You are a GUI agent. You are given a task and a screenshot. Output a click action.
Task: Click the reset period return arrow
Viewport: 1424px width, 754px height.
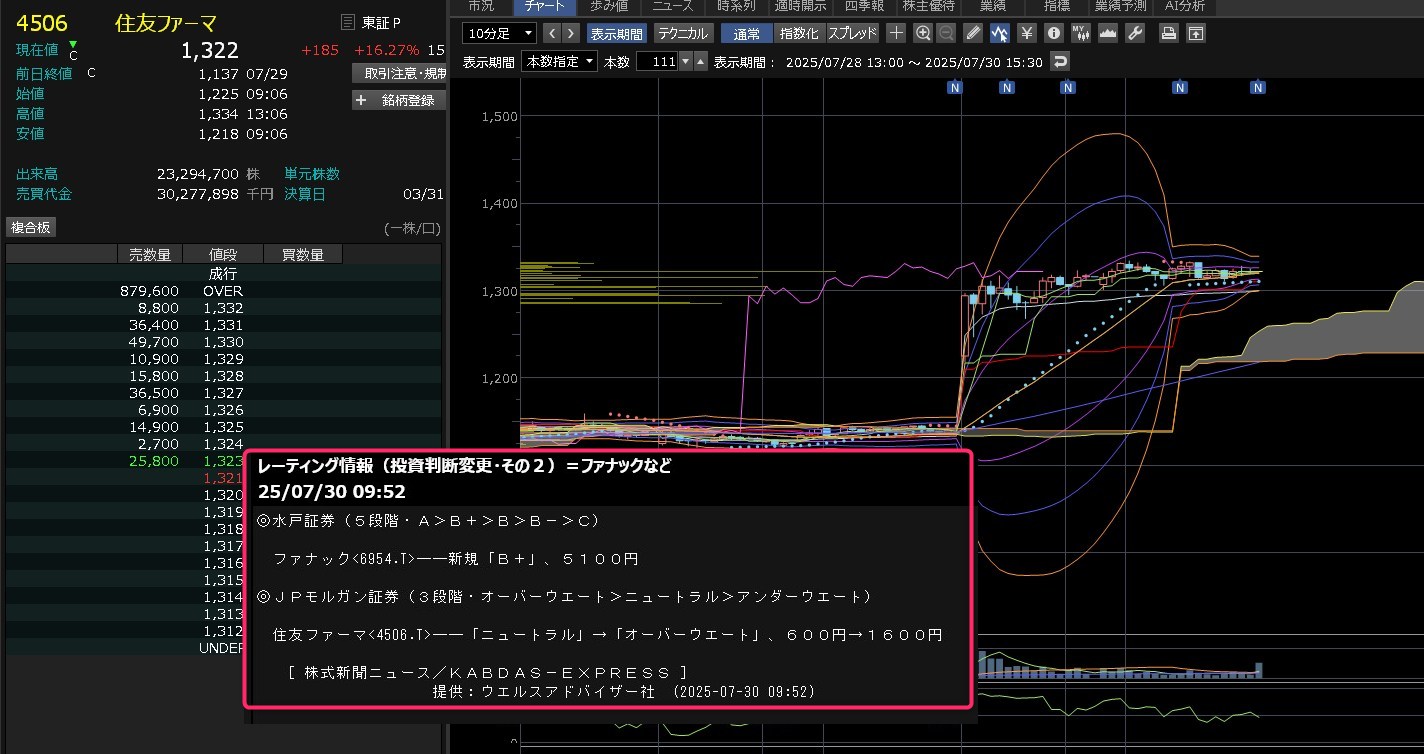pyautogui.click(x=1060, y=62)
